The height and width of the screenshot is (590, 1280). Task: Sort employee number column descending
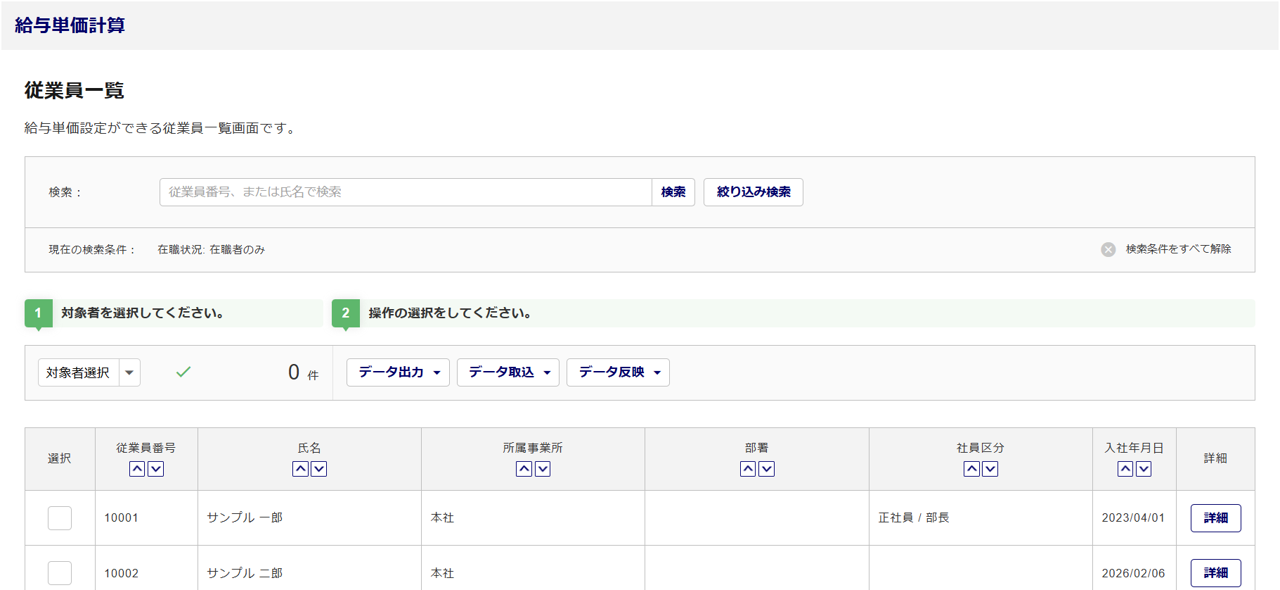coord(156,469)
